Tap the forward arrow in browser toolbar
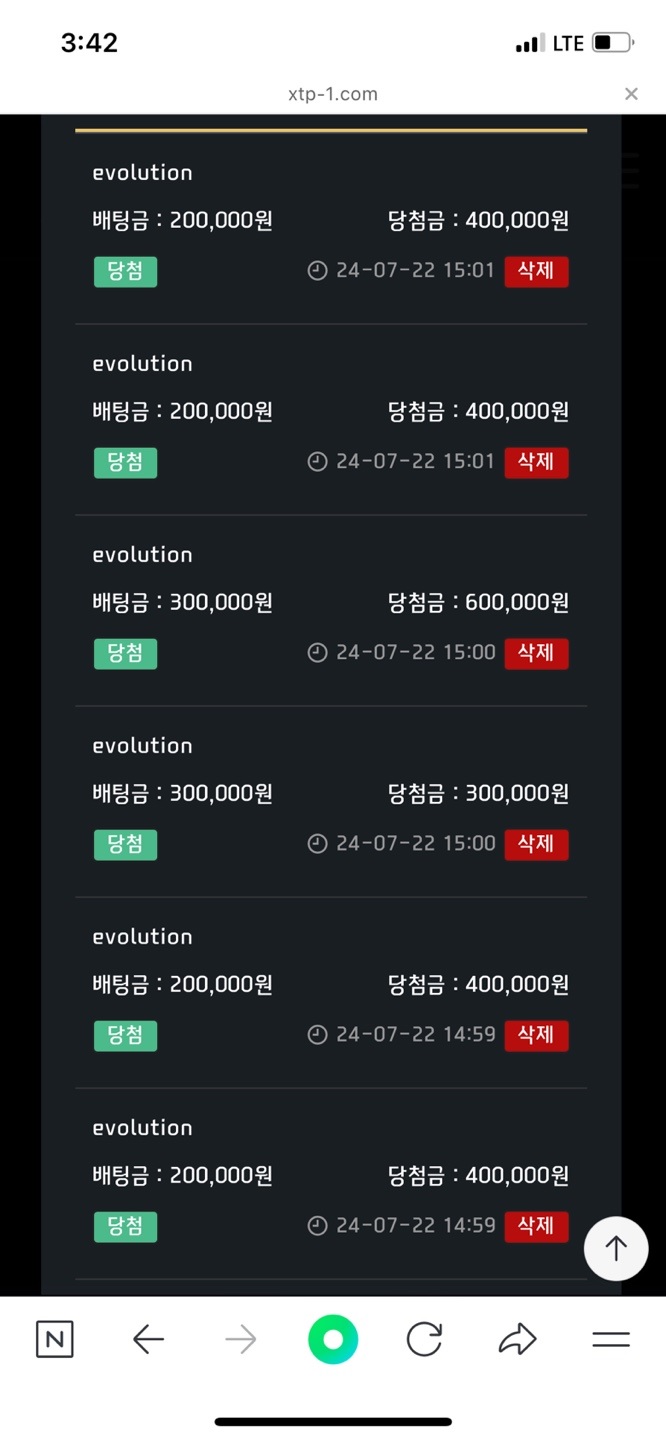 coord(241,1339)
